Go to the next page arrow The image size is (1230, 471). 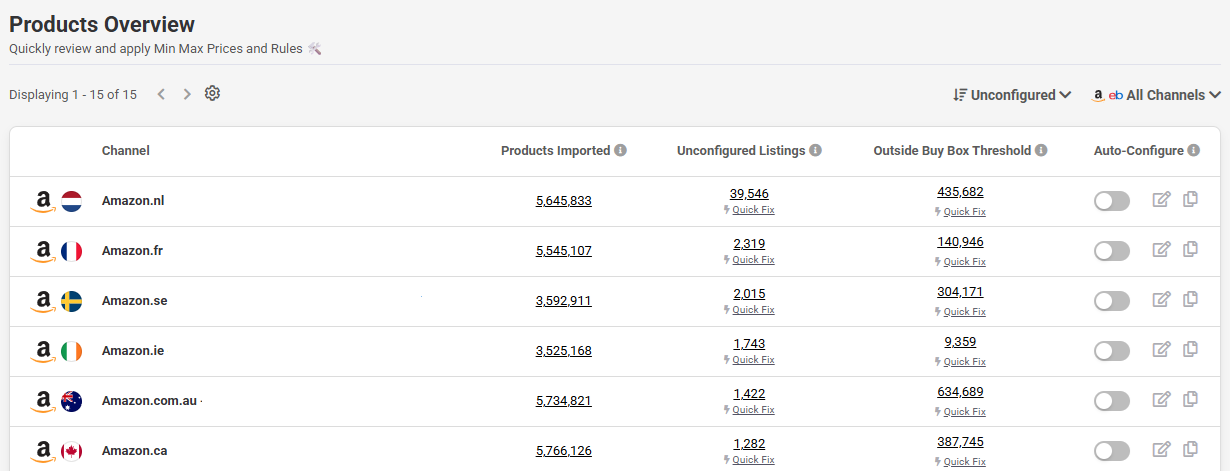click(x=187, y=94)
